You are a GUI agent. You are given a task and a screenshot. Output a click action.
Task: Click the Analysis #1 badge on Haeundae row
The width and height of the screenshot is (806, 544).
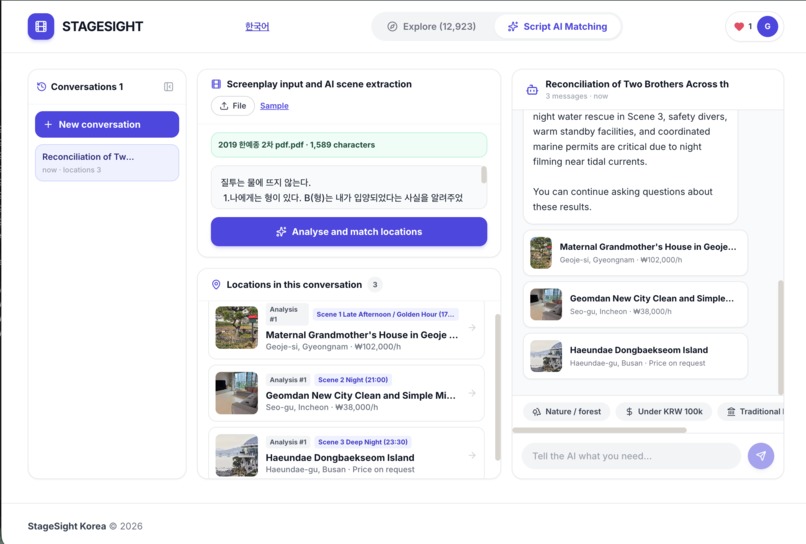point(288,442)
